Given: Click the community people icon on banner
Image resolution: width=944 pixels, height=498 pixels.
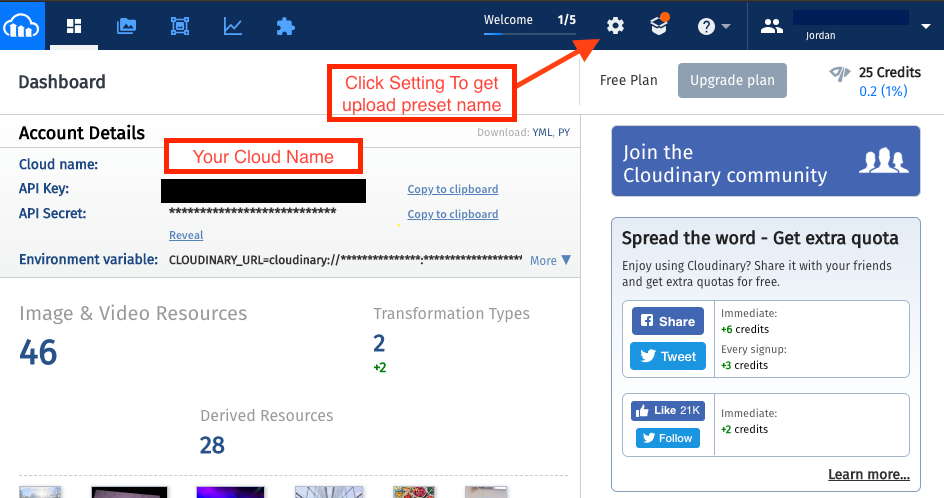Looking at the screenshot, I should (x=883, y=161).
